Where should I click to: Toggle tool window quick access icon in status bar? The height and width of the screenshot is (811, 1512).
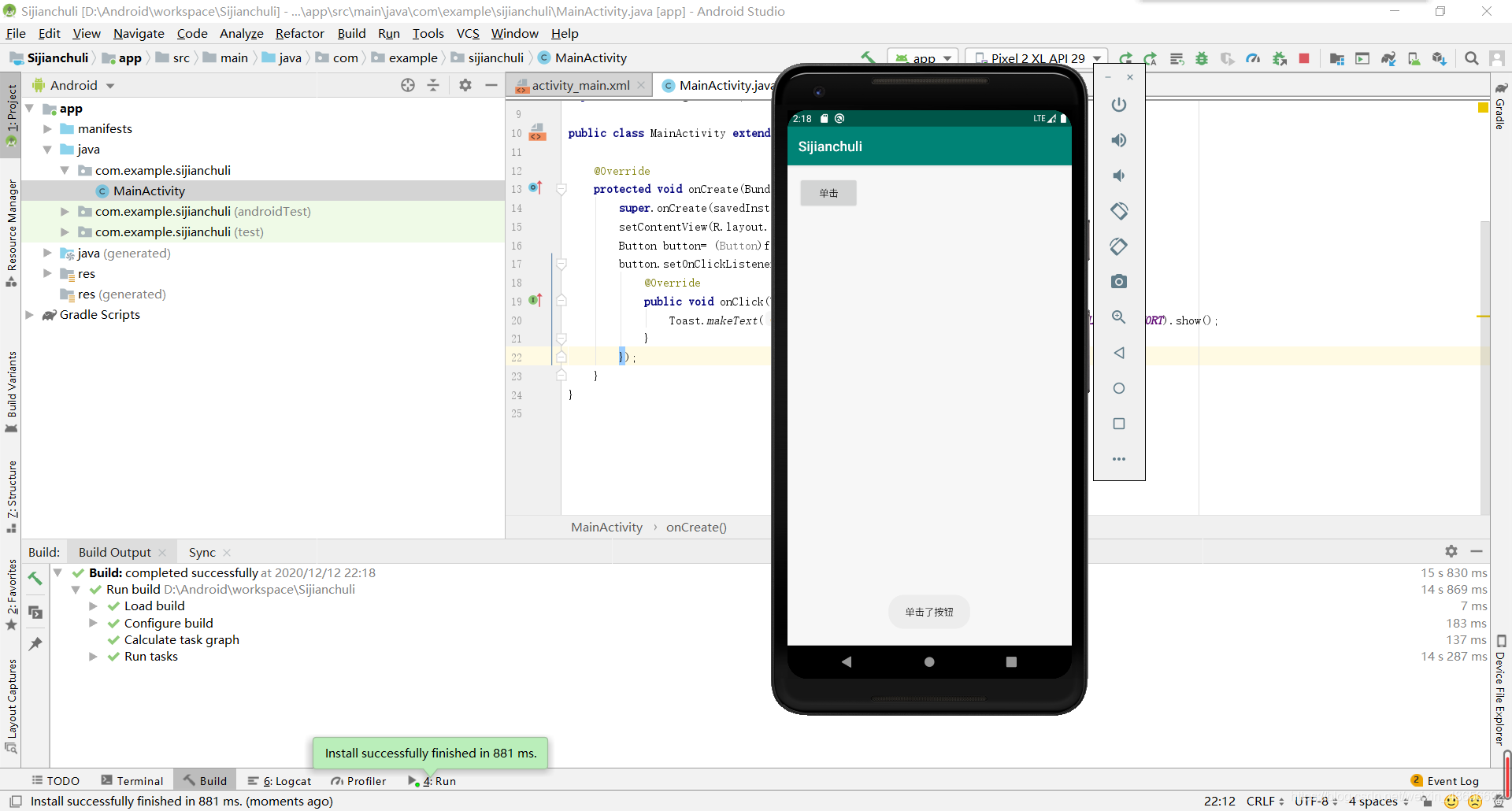click(15, 802)
